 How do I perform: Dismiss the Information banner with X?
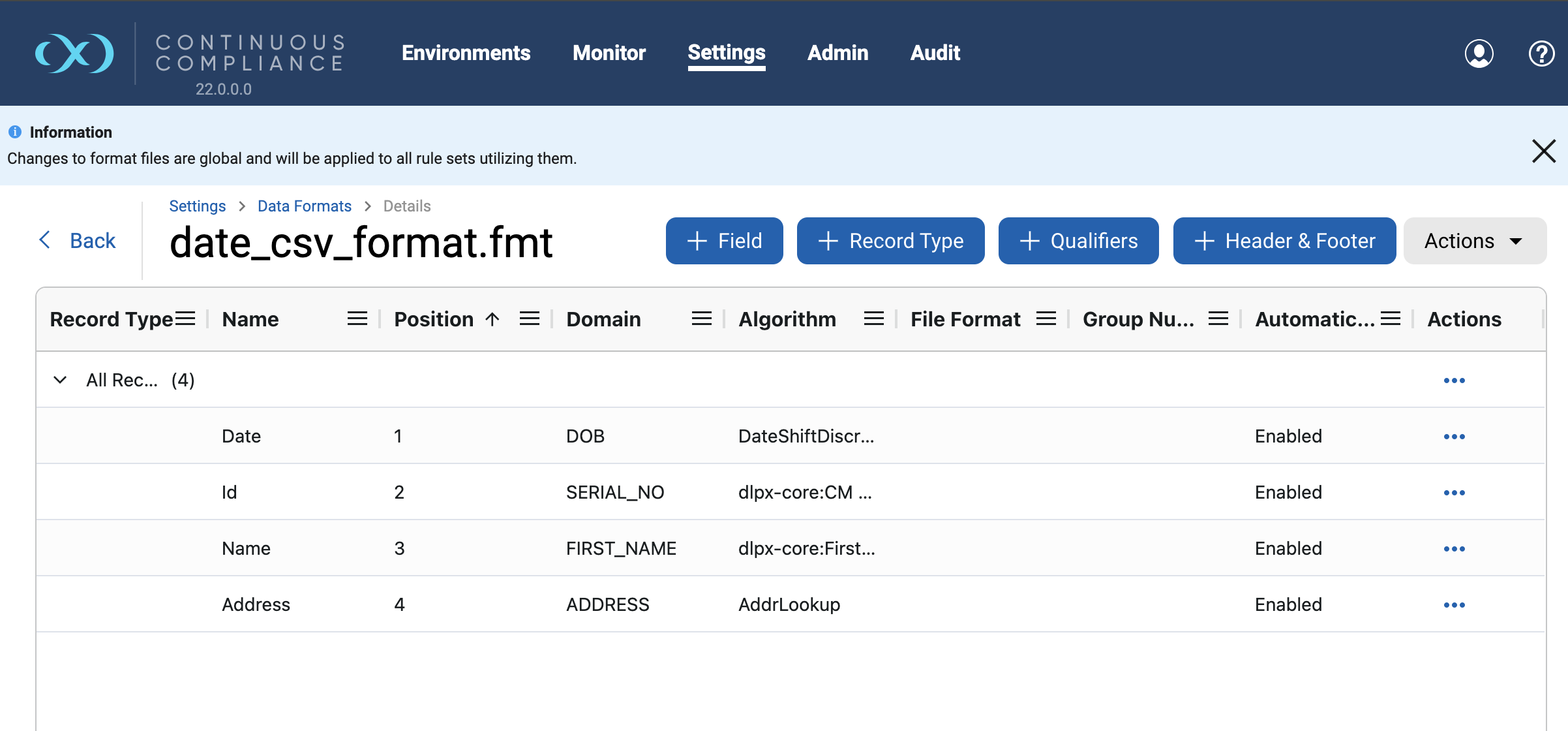coord(1544,151)
